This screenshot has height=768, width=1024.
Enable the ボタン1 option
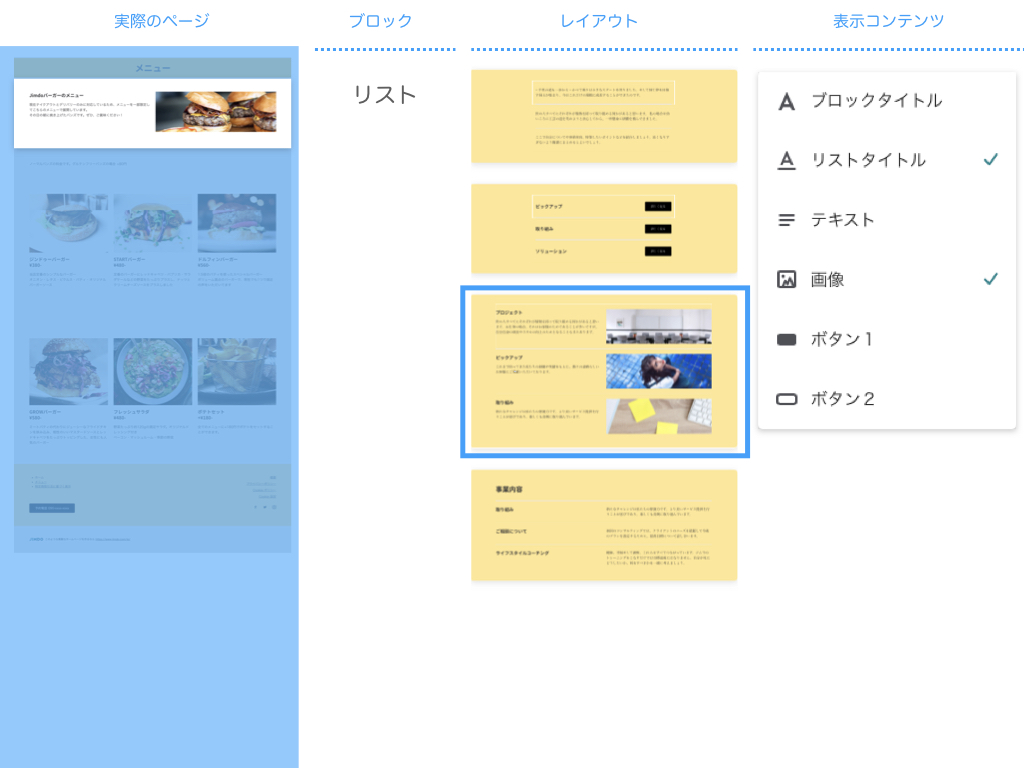[887, 340]
